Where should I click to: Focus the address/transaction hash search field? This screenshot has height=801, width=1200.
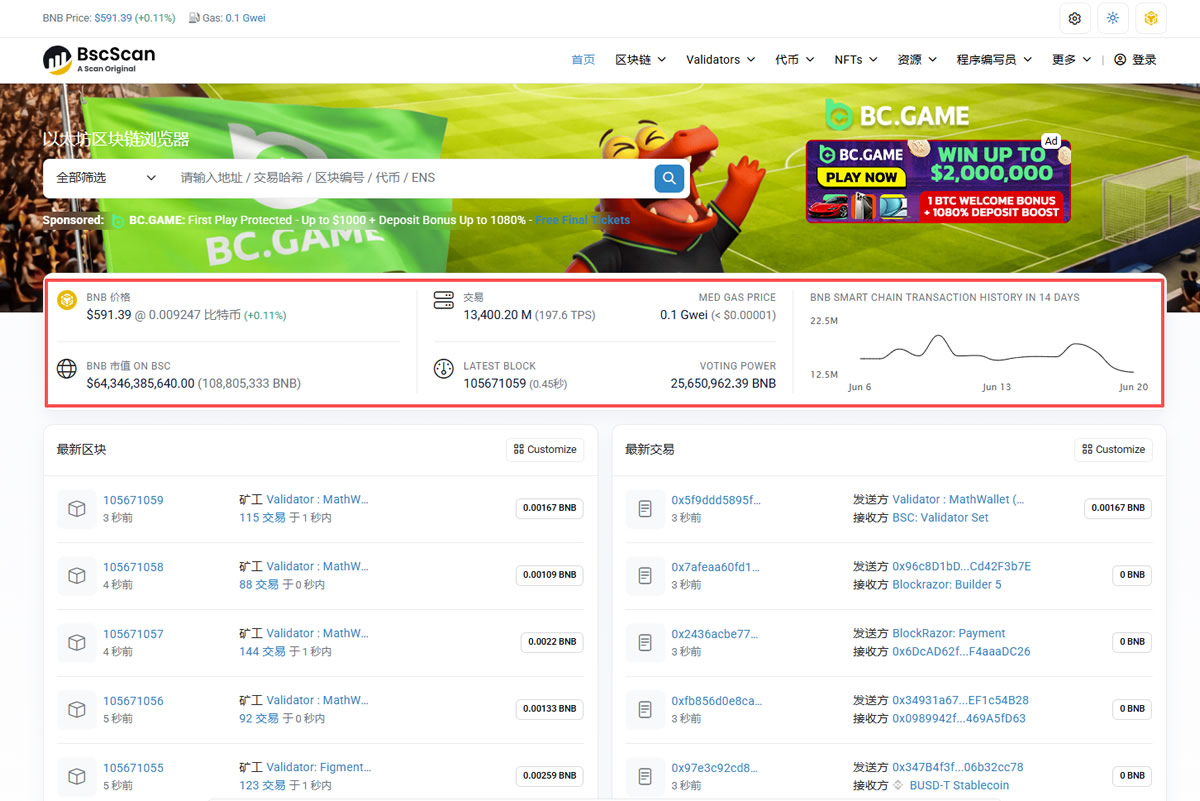point(410,178)
